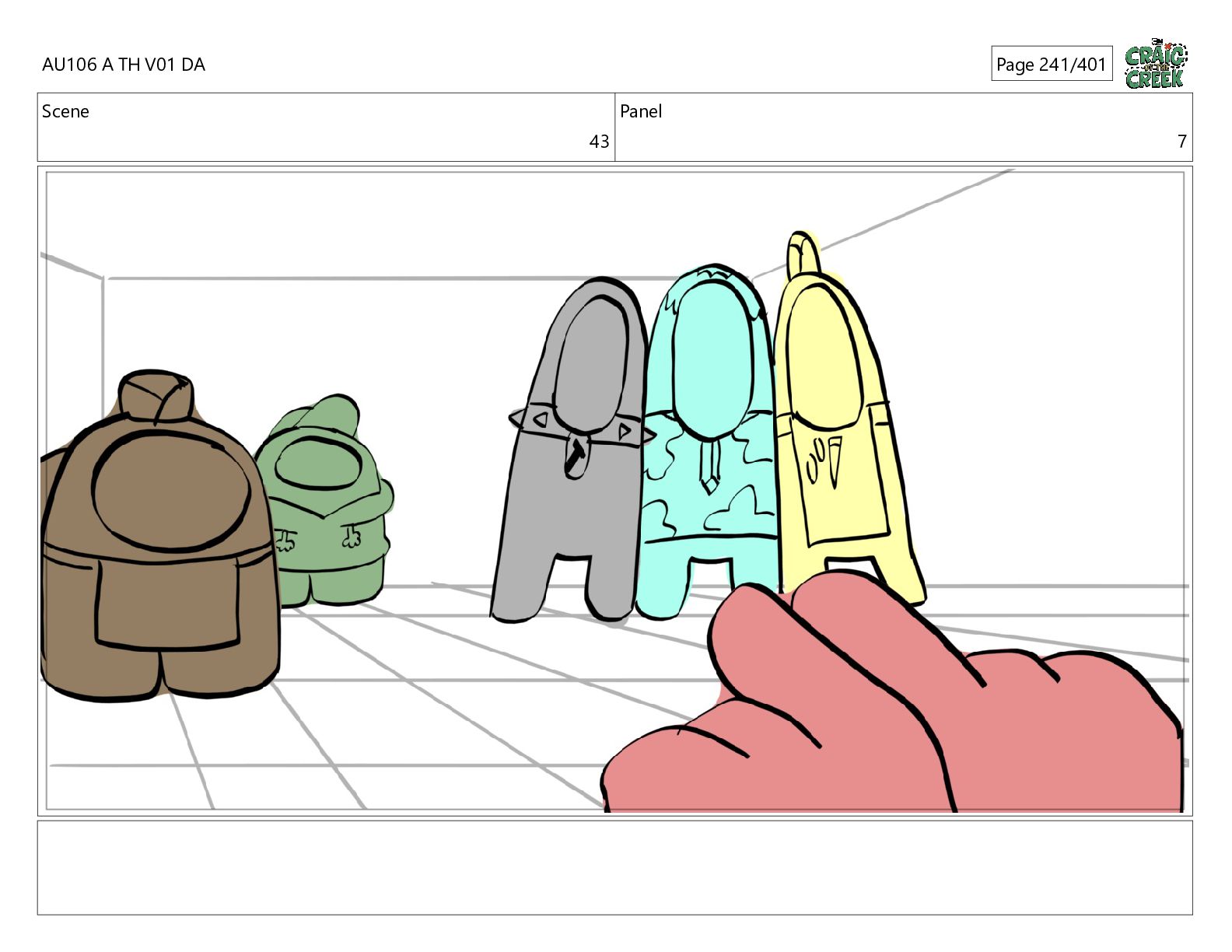Click the Page 241/401 box
The width and height of the screenshot is (1232, 952).
1052,64
